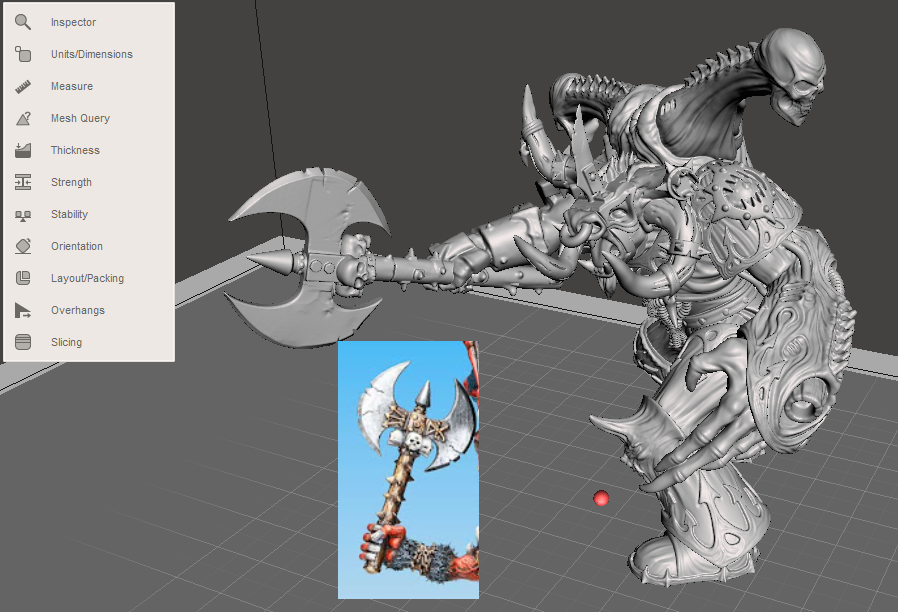Click the red sphere pivot marker
Viewport: 898px width, 612px height.
click(601, 498)
